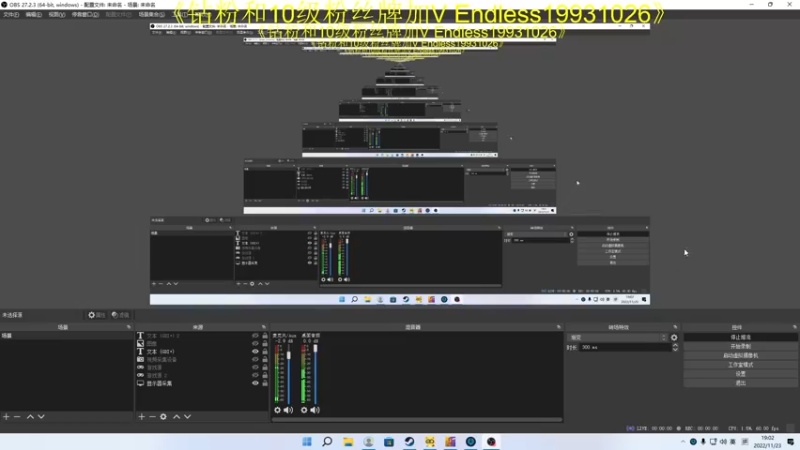Open source properties gear in 来源 toolbar

tap(163, 417)
